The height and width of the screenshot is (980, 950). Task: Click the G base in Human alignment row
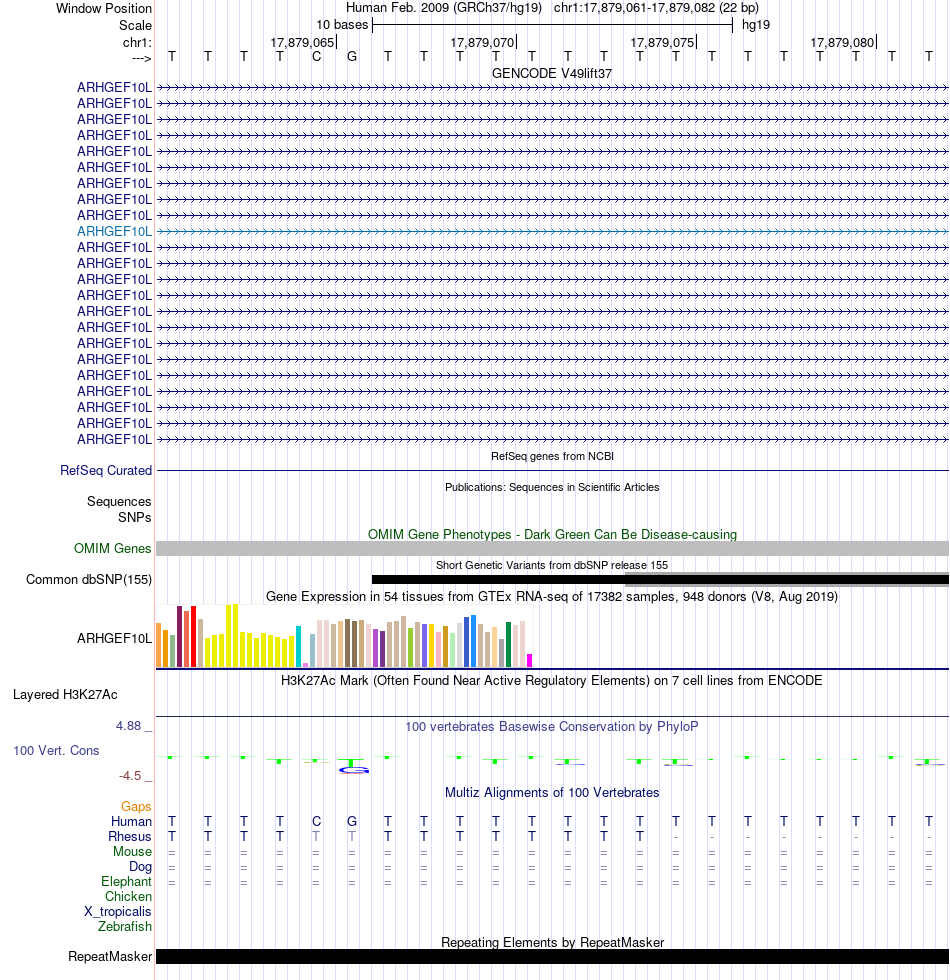click(352, 821)
